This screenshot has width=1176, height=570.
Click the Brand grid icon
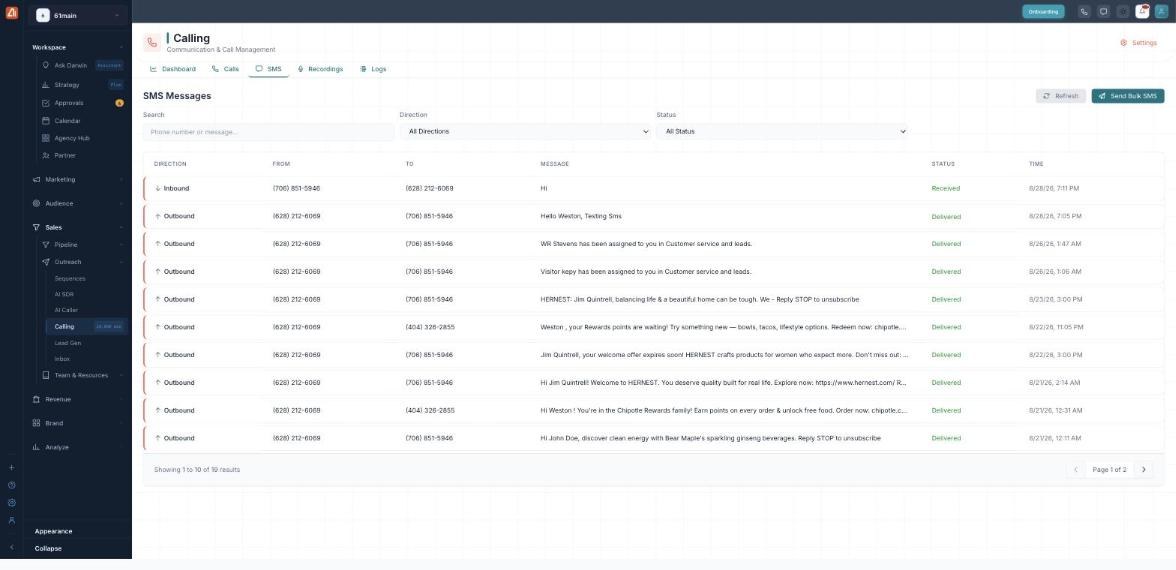(x=36, y=423)
